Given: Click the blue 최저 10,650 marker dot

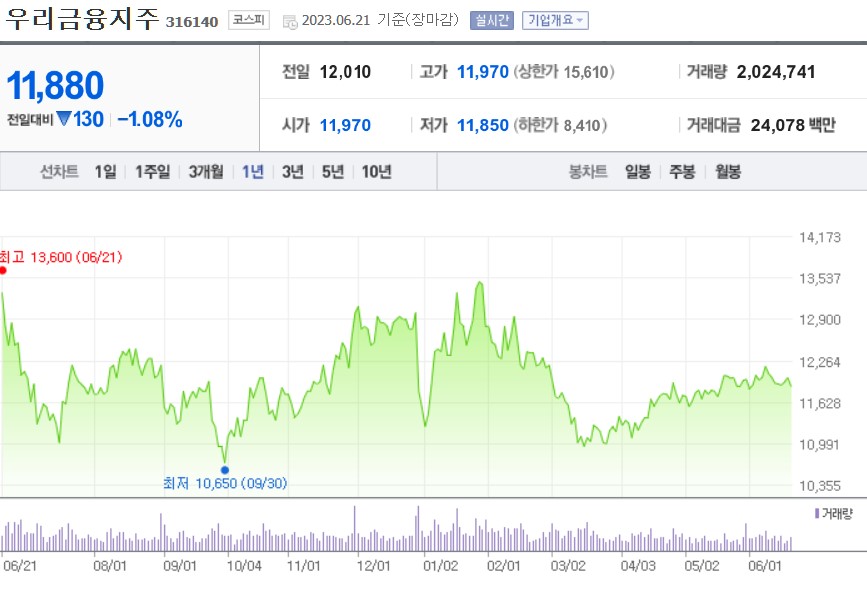Looking at the screenshot, I should tap(224, 470).
